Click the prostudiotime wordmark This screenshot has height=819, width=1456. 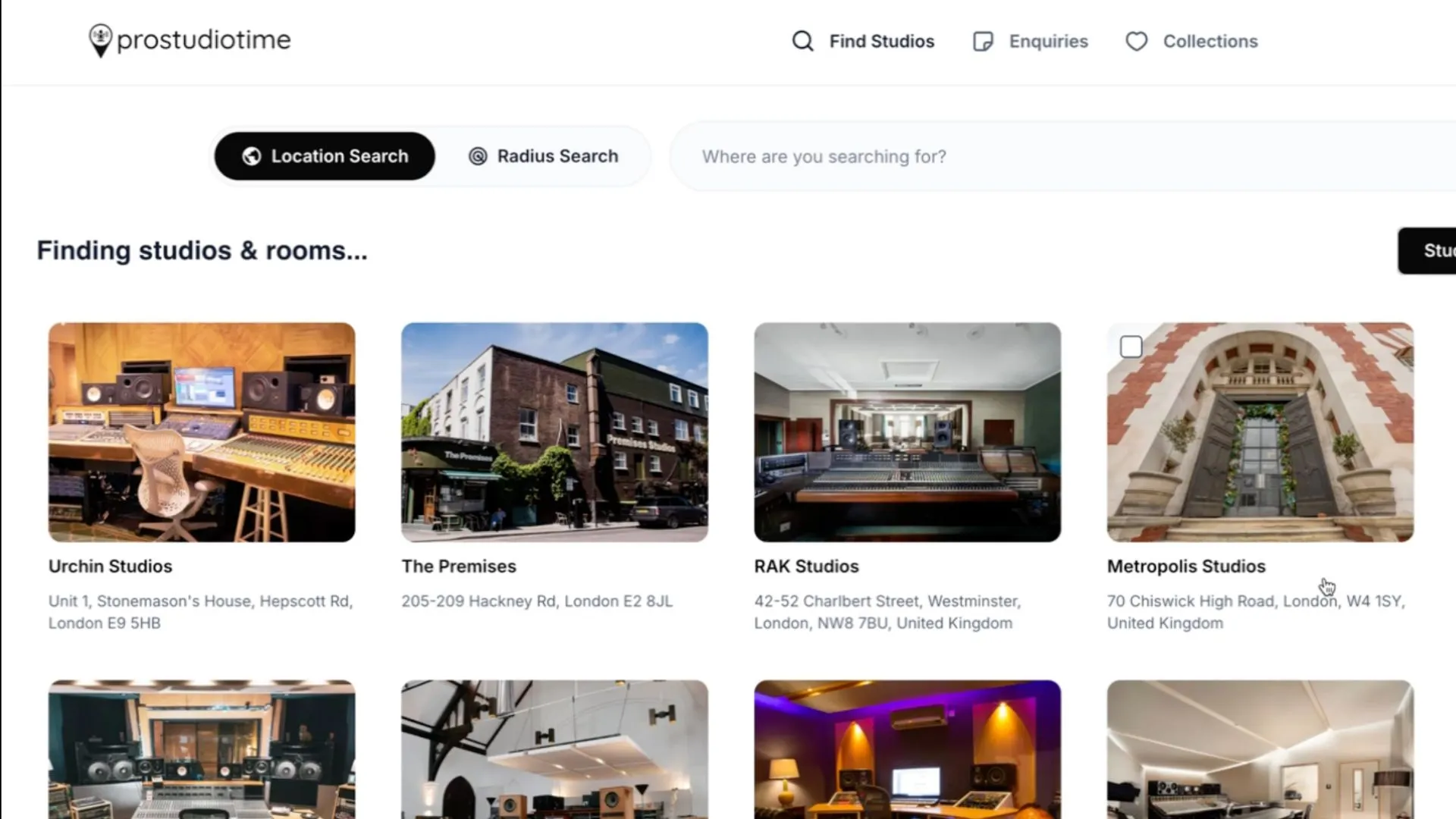pyautogui.click(x=203, y=39)
